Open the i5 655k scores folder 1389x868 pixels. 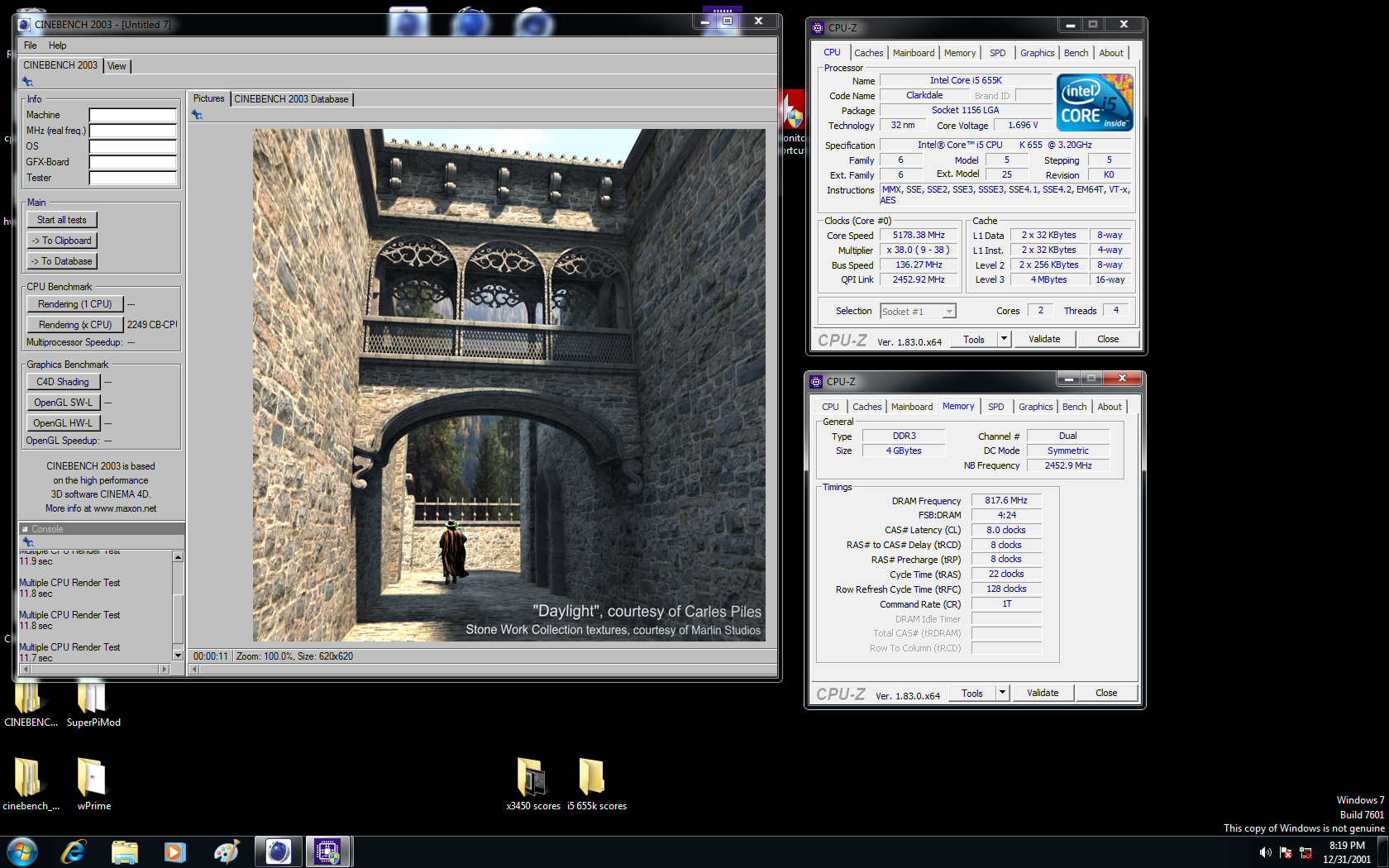coord(596,784)
